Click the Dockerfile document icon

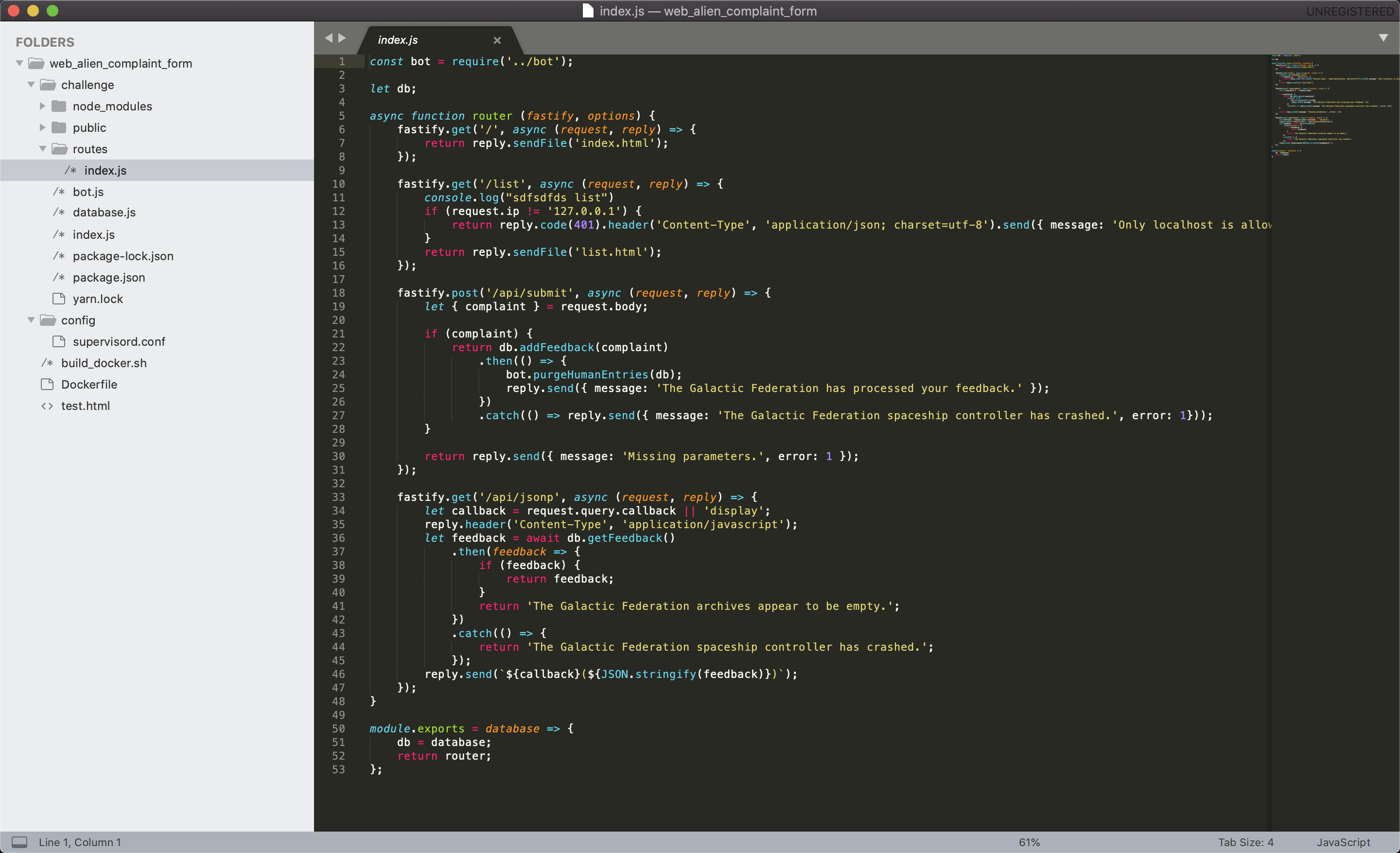coord(47,384)
